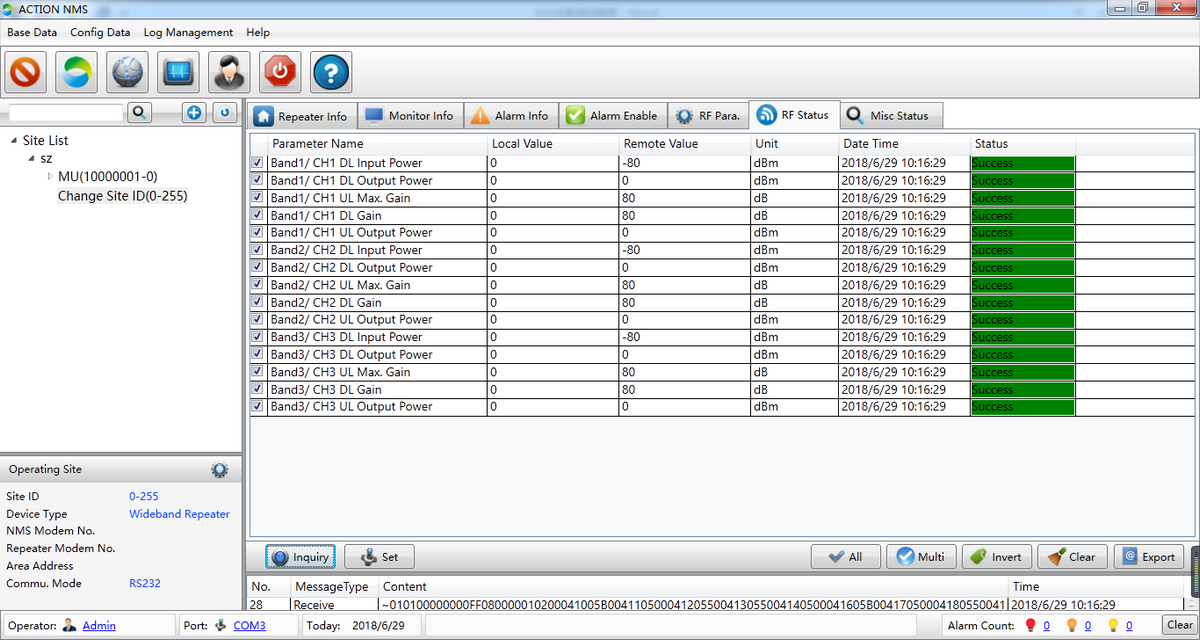Click the blue question mark help icon
This screenshot has height=640, width=1200.
point(331,72)
